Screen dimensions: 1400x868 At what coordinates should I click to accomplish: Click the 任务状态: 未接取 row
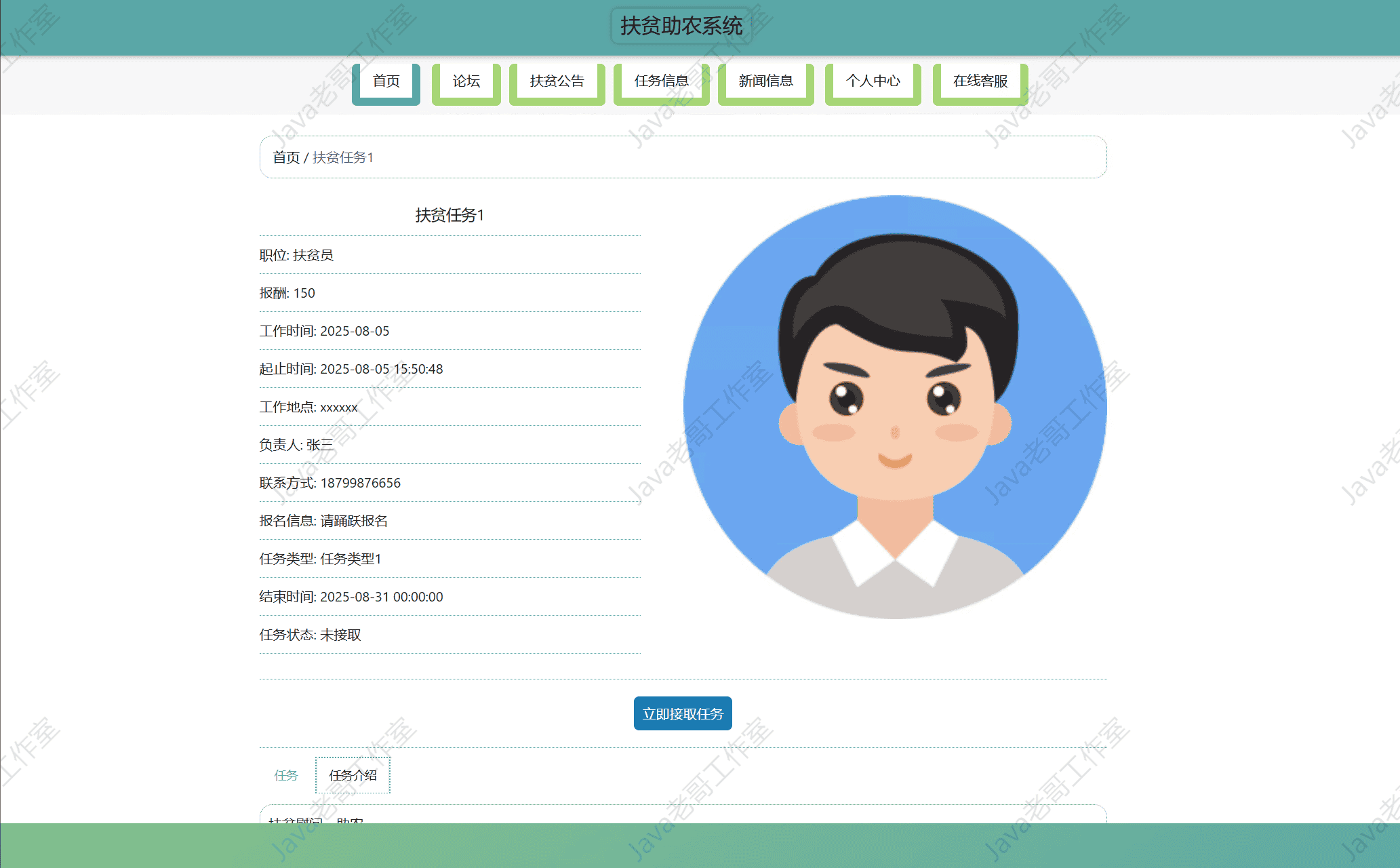tap(310, 635)
